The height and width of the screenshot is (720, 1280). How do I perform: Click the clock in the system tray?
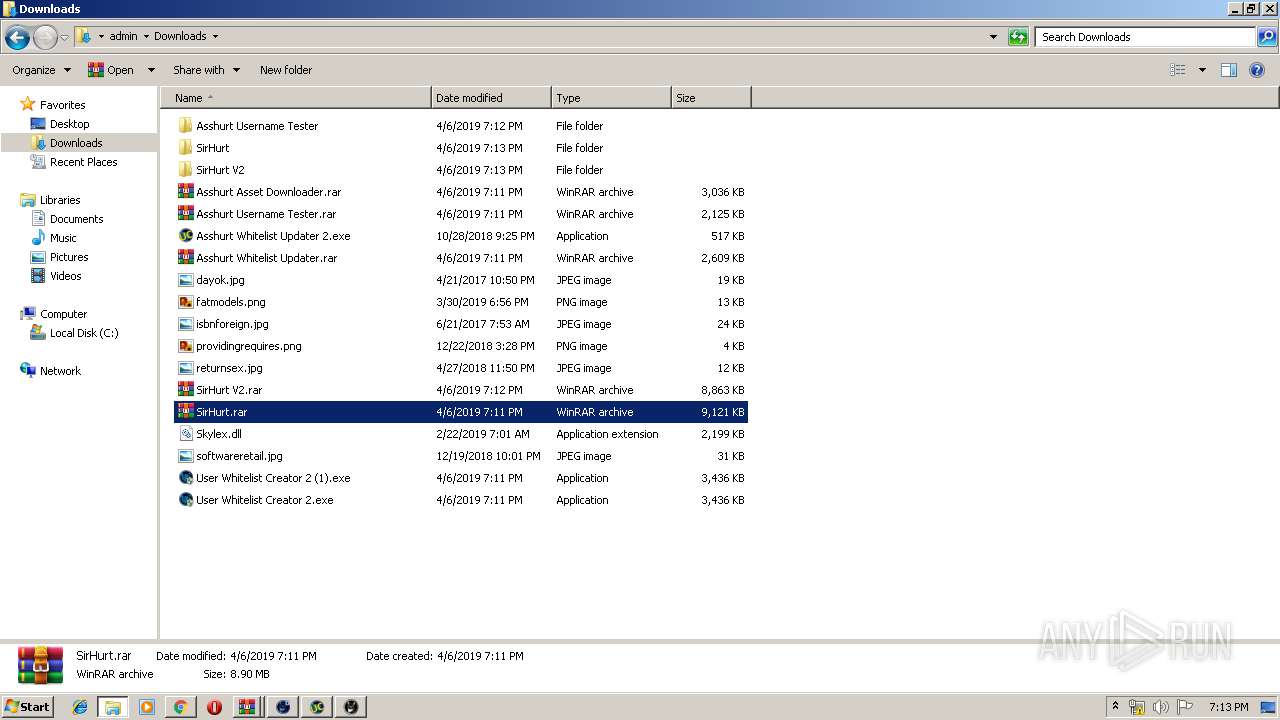(1228, 707)
